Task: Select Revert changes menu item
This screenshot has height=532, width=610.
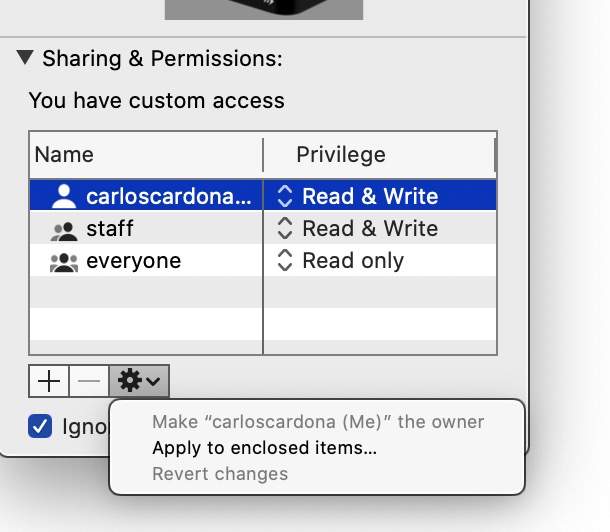Action: (x=220, y=474)
